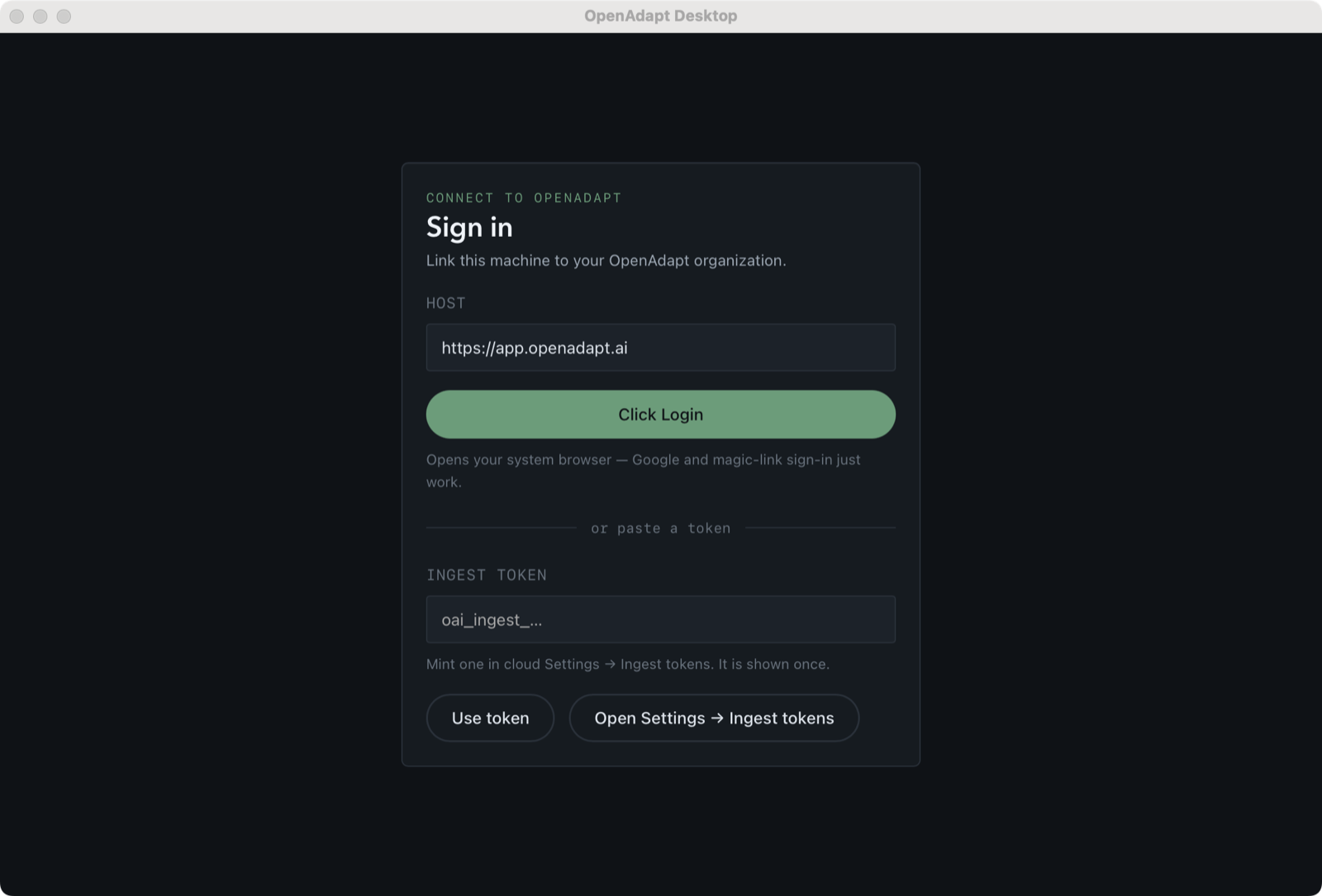
Task: Click the 'Opens your system browser' hint text
Action: 644,471
